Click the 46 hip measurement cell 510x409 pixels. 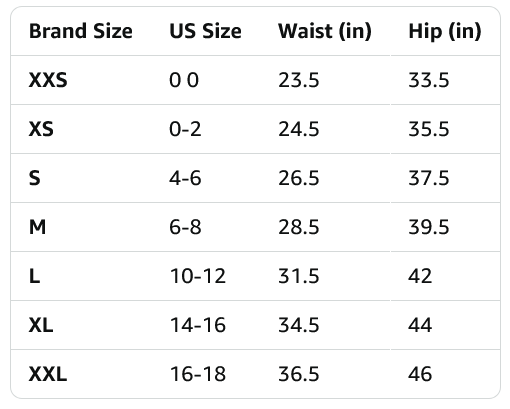click(x=420, y=374)
